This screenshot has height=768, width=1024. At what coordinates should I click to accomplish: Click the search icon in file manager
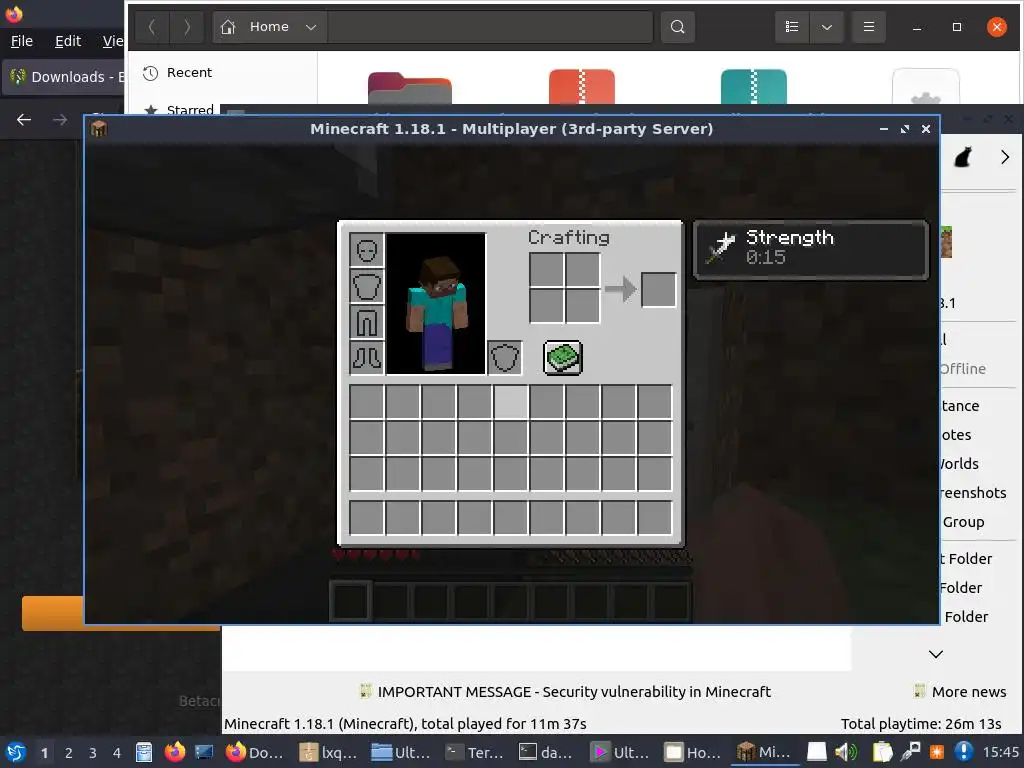[x=677, y=27]
